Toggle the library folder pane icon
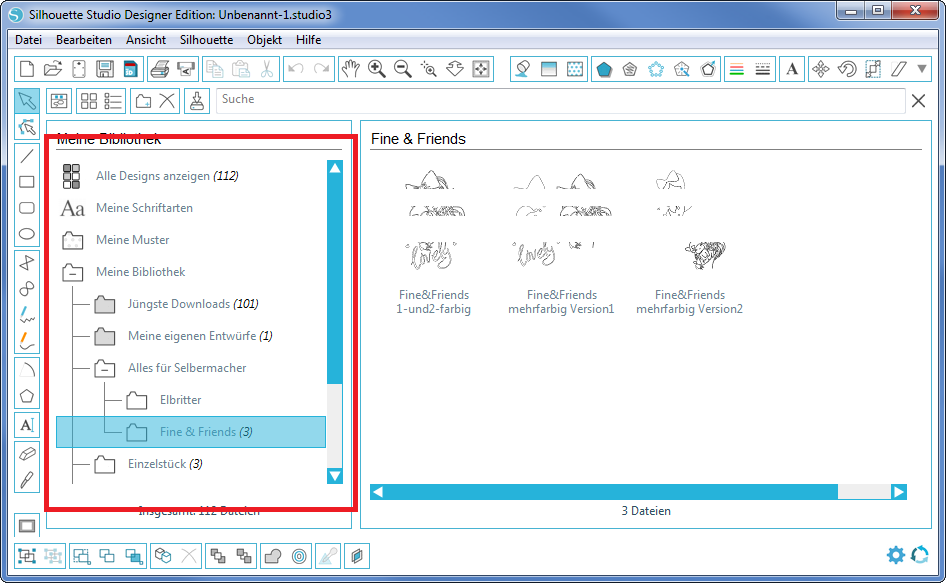946x583 pixels. point(58,101)
